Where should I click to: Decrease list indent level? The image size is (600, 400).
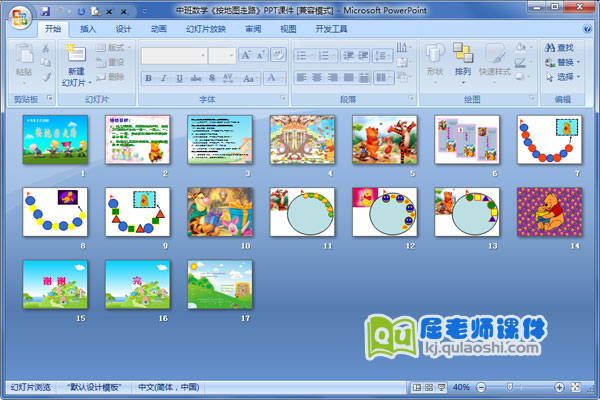[348, 56]
